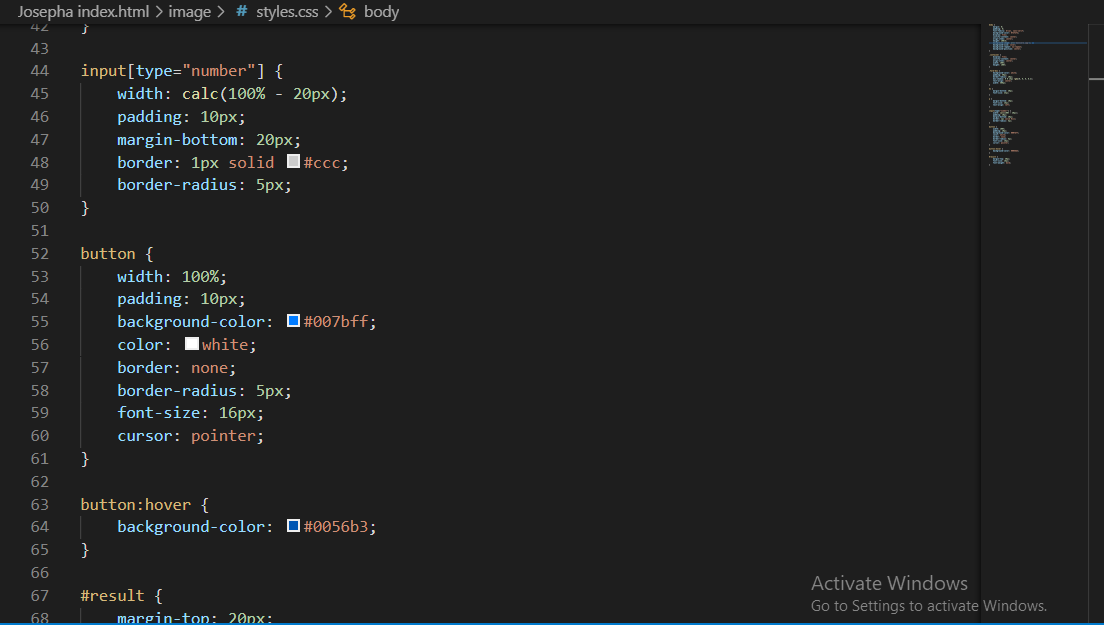Click the '#007bff' hex value text

pyautogui.click(x=336, y=322)
